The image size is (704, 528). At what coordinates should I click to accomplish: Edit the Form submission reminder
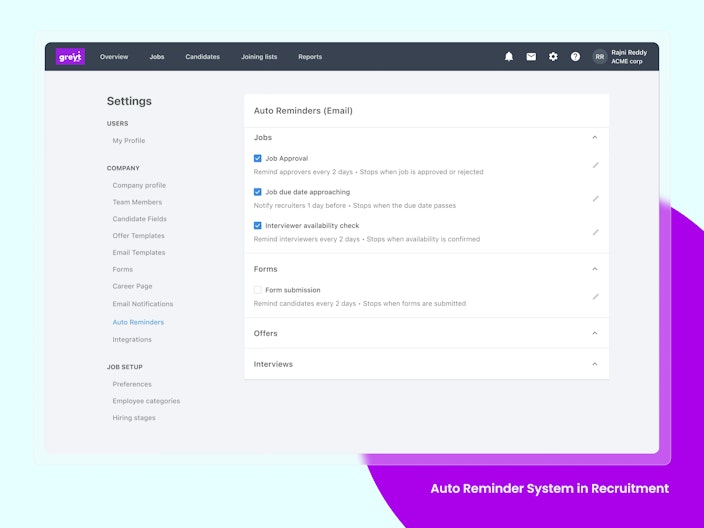tap(595, 297)
